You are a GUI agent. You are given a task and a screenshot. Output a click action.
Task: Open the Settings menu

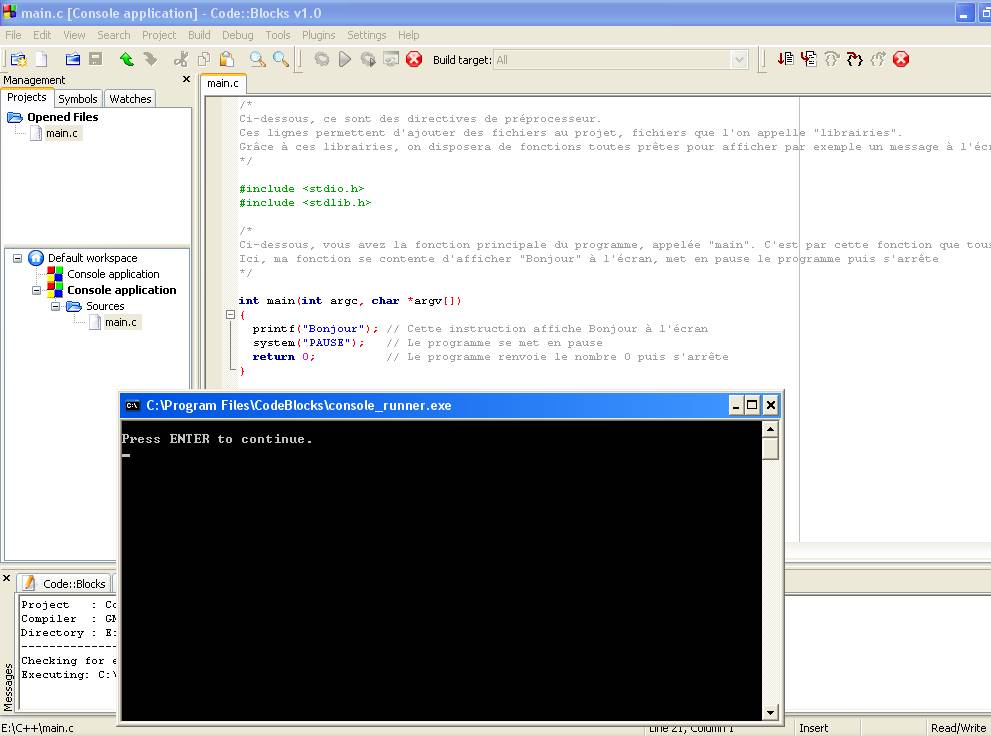click(365, 34)
